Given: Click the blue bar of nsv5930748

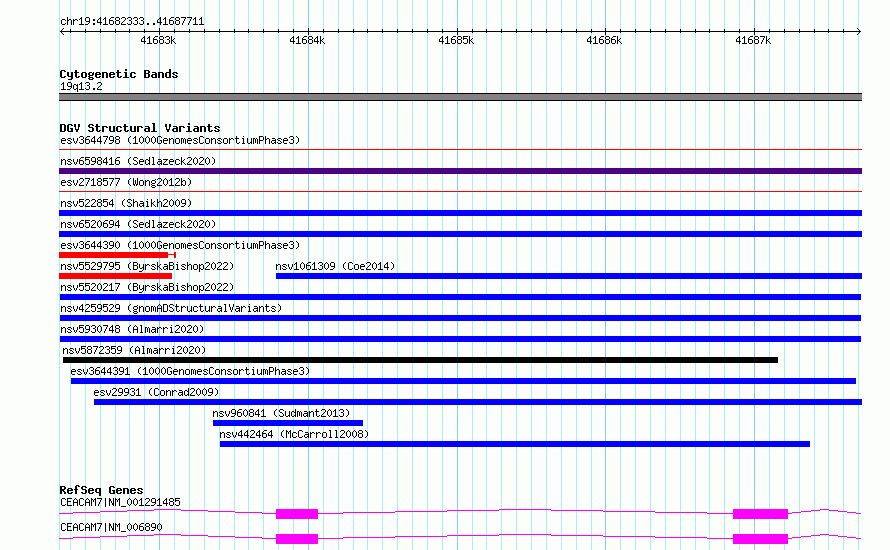Looking at the screenshot, I should tap(460, 339).
